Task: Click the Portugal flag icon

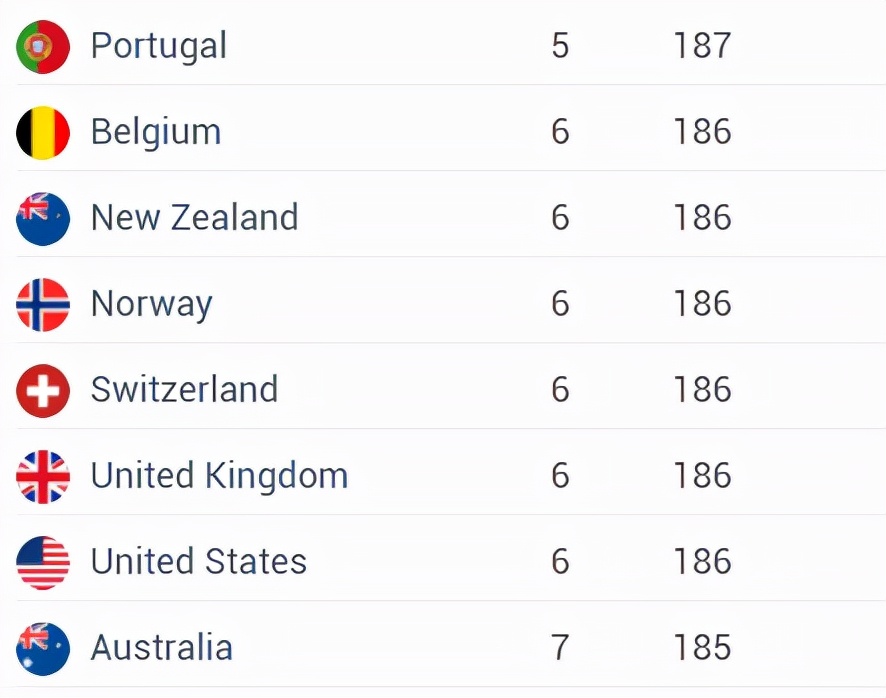Action: click(x=43, y=47)
